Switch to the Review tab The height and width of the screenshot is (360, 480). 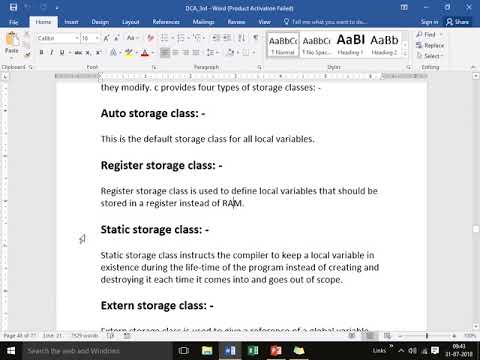pyautogui.click(x=236, y=22)
